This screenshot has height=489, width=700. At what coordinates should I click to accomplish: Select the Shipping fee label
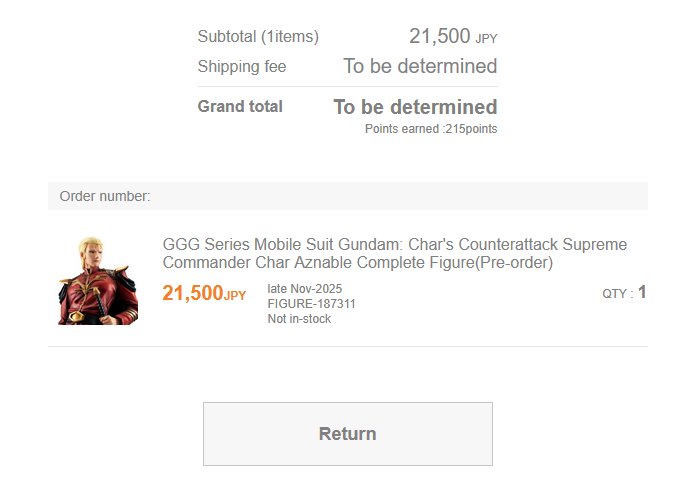pyautogui.click(x=242, y=66)
